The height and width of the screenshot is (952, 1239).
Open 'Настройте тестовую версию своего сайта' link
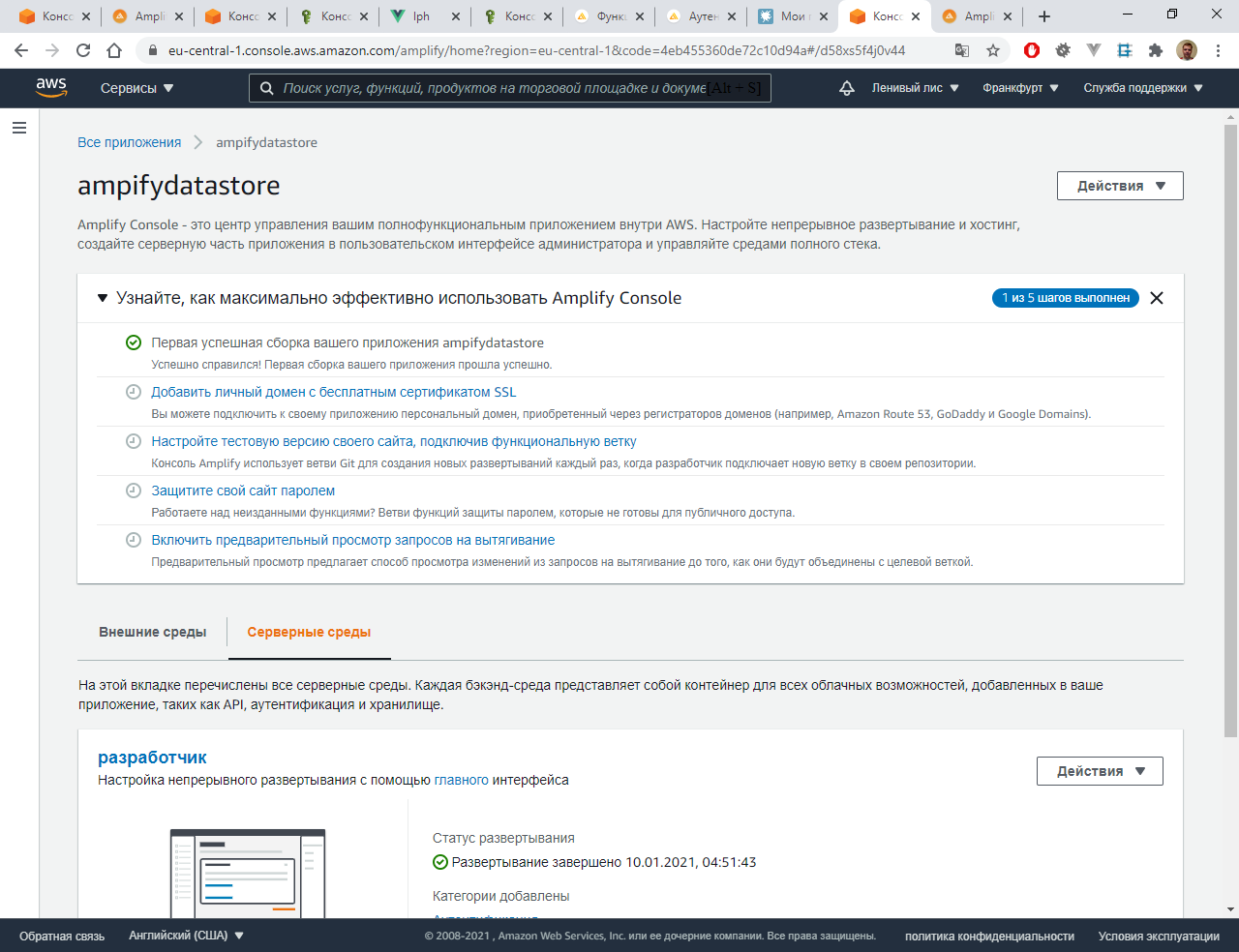[x=394, y=441]
